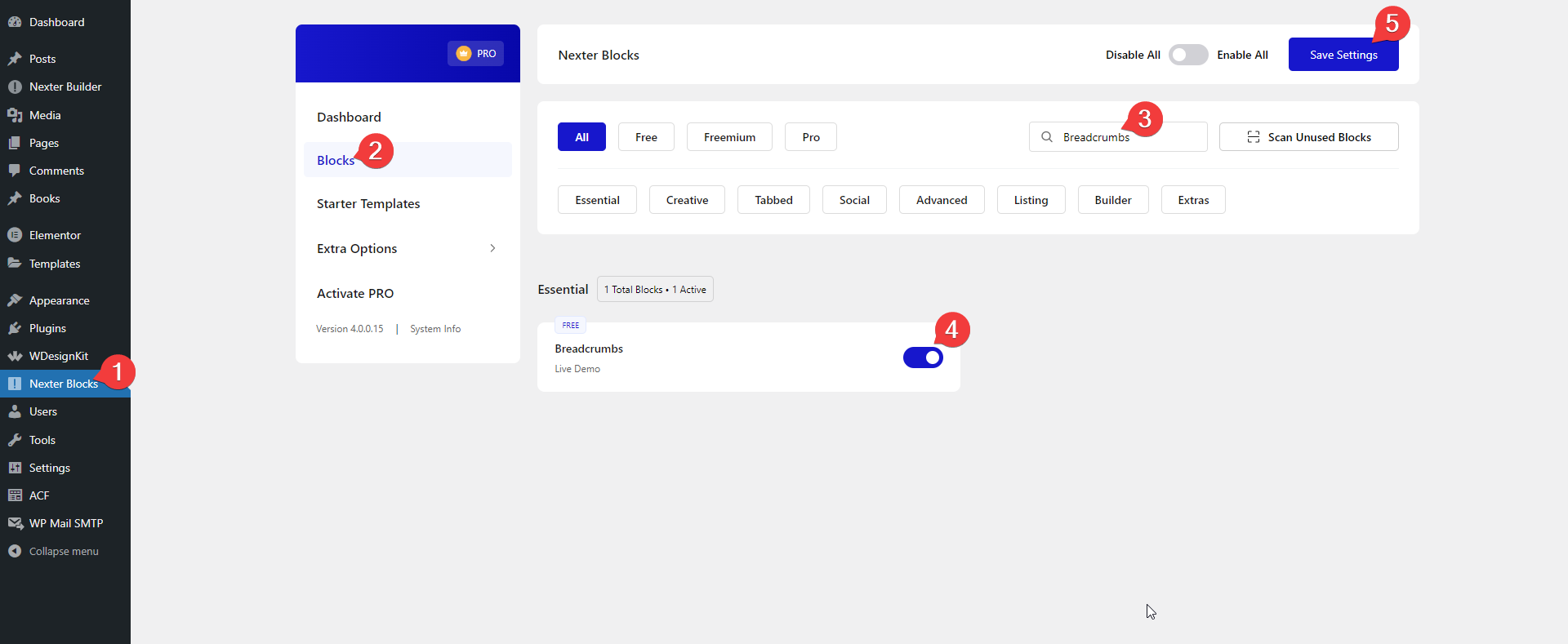Screen dimensions: 1568x644
Task: Click the Elementor icon in sidebar
Action: click(x=15, y=235)
